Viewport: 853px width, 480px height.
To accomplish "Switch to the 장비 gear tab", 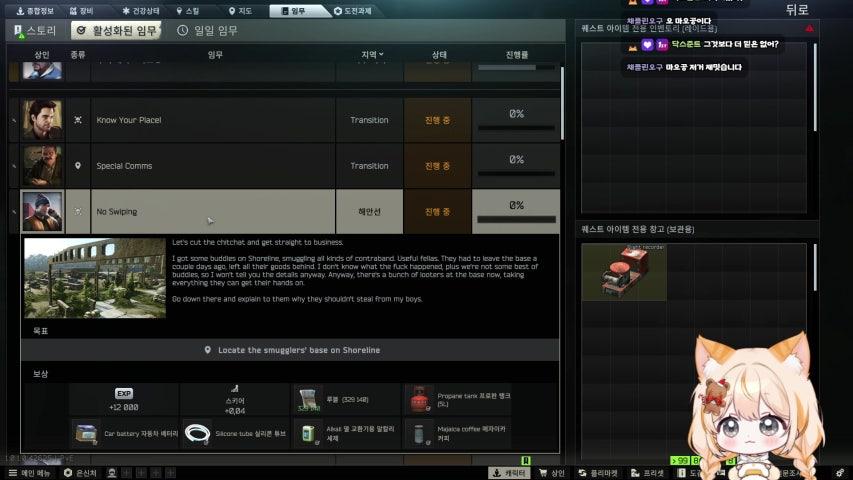I will coord(82,11).
